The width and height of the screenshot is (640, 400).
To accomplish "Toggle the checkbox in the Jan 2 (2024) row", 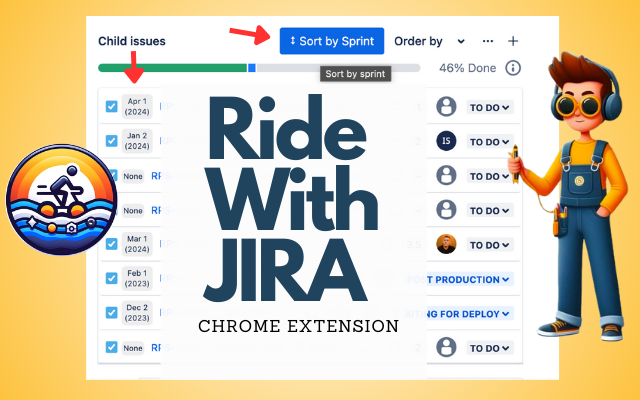I will [x=111, y=141].
